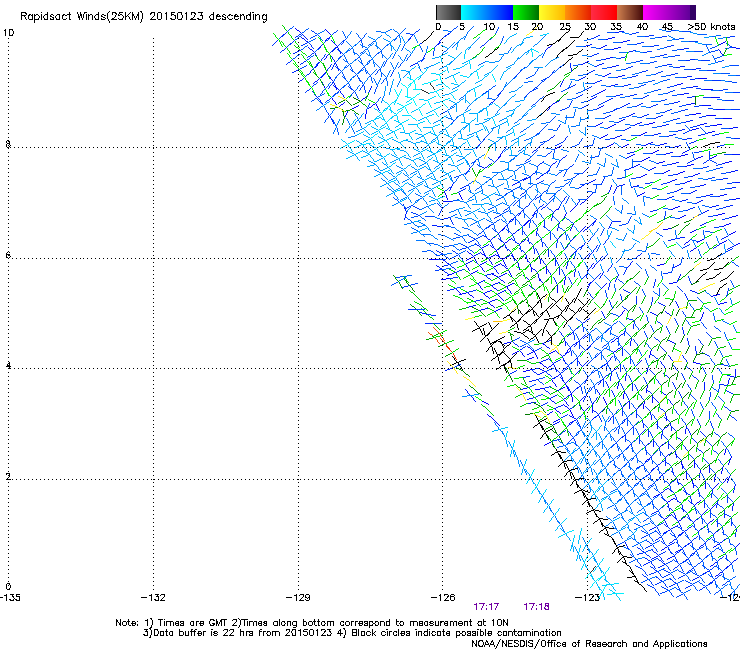740x650 pixels.
Task: Click the -132 longitude axis label
Action: pyautogui.click(x=153, y=598)
